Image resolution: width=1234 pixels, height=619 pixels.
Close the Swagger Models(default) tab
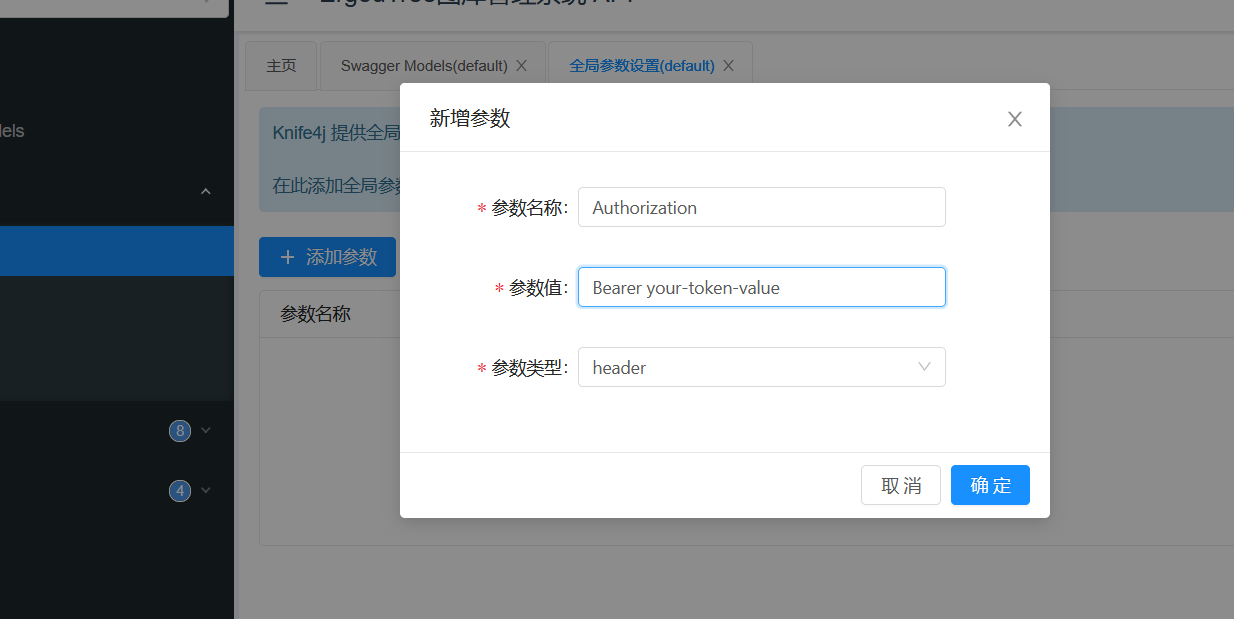[521, 66]
